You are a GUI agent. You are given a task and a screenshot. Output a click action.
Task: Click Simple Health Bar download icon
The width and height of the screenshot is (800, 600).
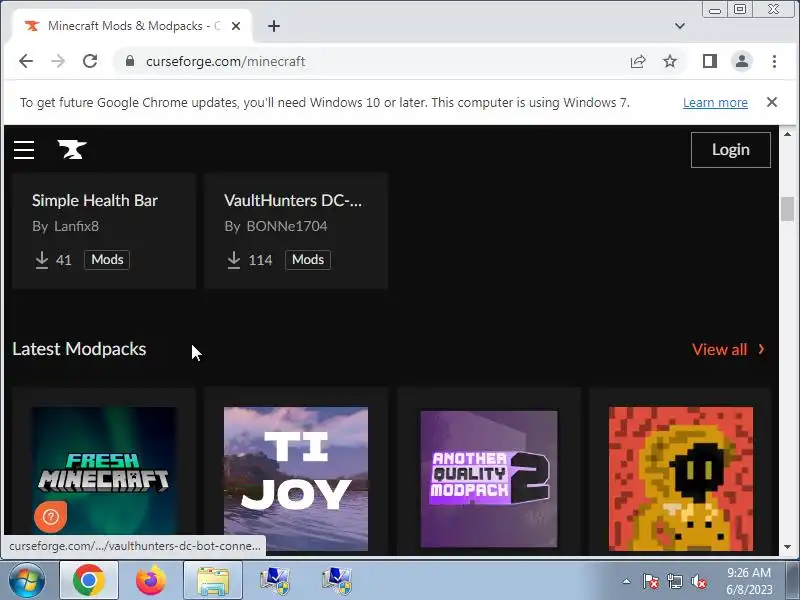pos(42,260)
